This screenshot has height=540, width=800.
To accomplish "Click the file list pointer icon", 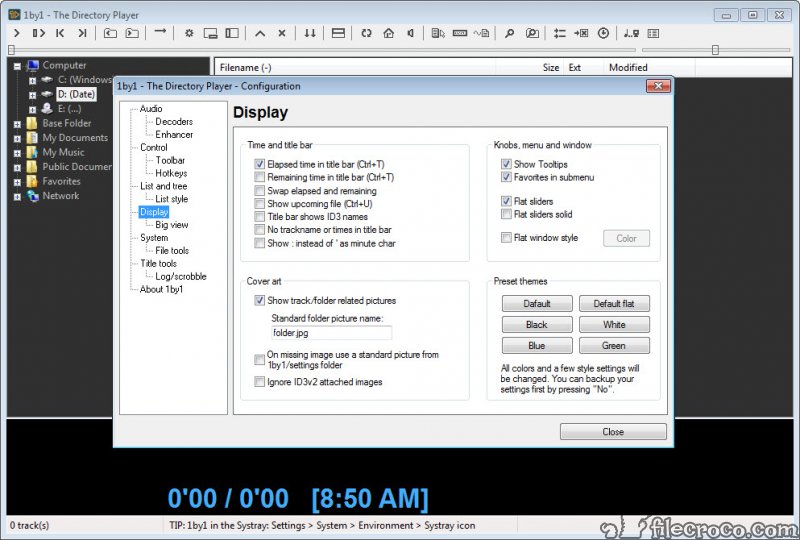I will (x=438, y=33).
